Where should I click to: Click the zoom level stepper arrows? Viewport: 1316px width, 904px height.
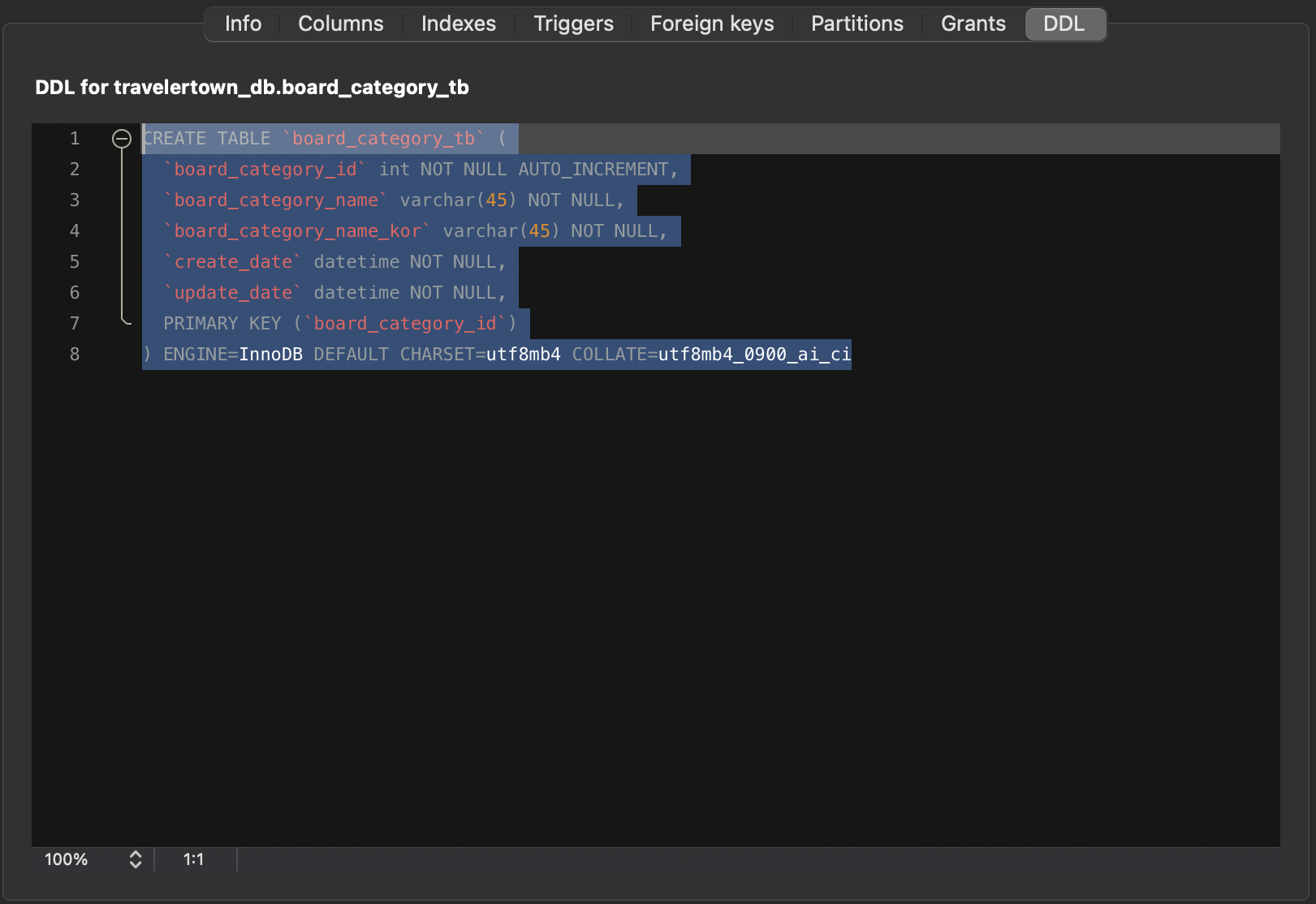135,859
